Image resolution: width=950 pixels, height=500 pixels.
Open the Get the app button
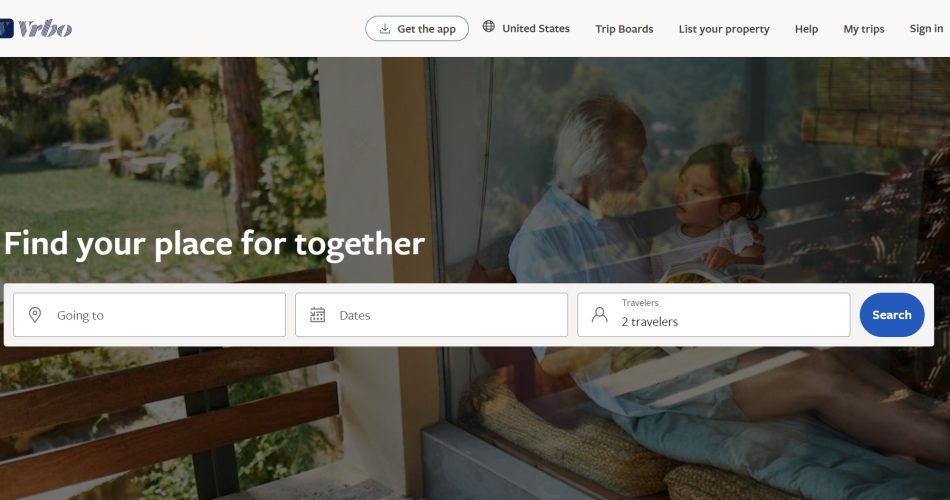click(x=417, y=28)
